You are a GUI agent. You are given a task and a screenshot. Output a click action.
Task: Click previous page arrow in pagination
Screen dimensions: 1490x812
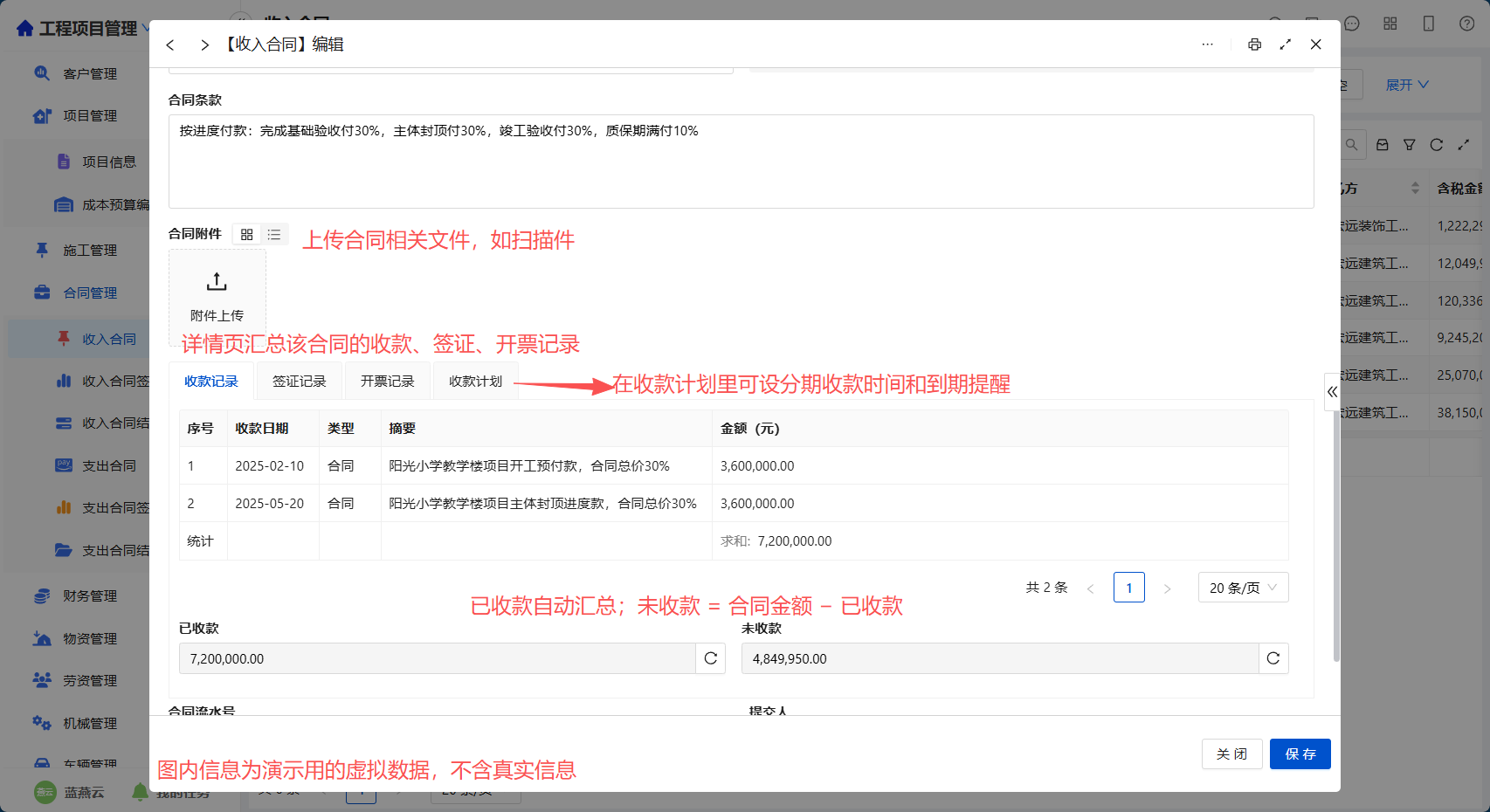1091,588
